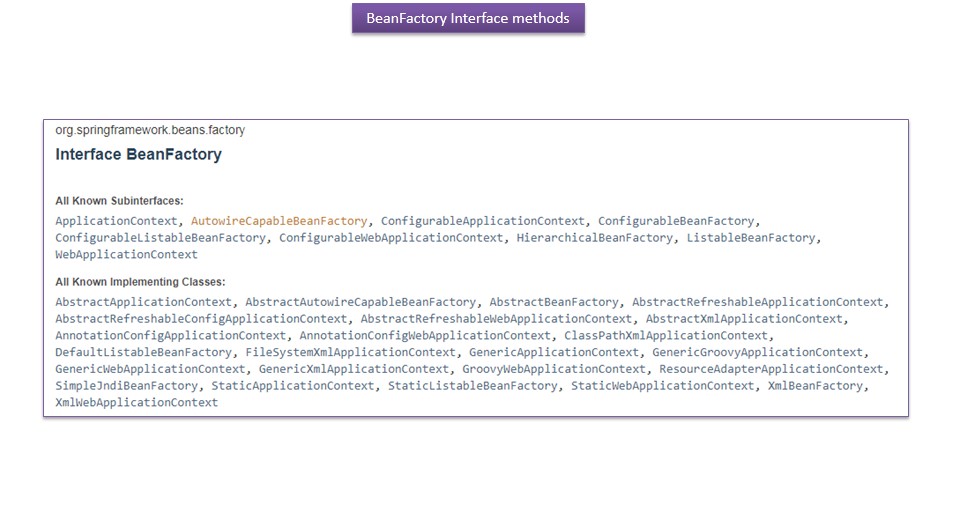Select the org.springframework.beans.factory package text
The height and width of the screenshot is (528, 960).
(x=150, y=130)
